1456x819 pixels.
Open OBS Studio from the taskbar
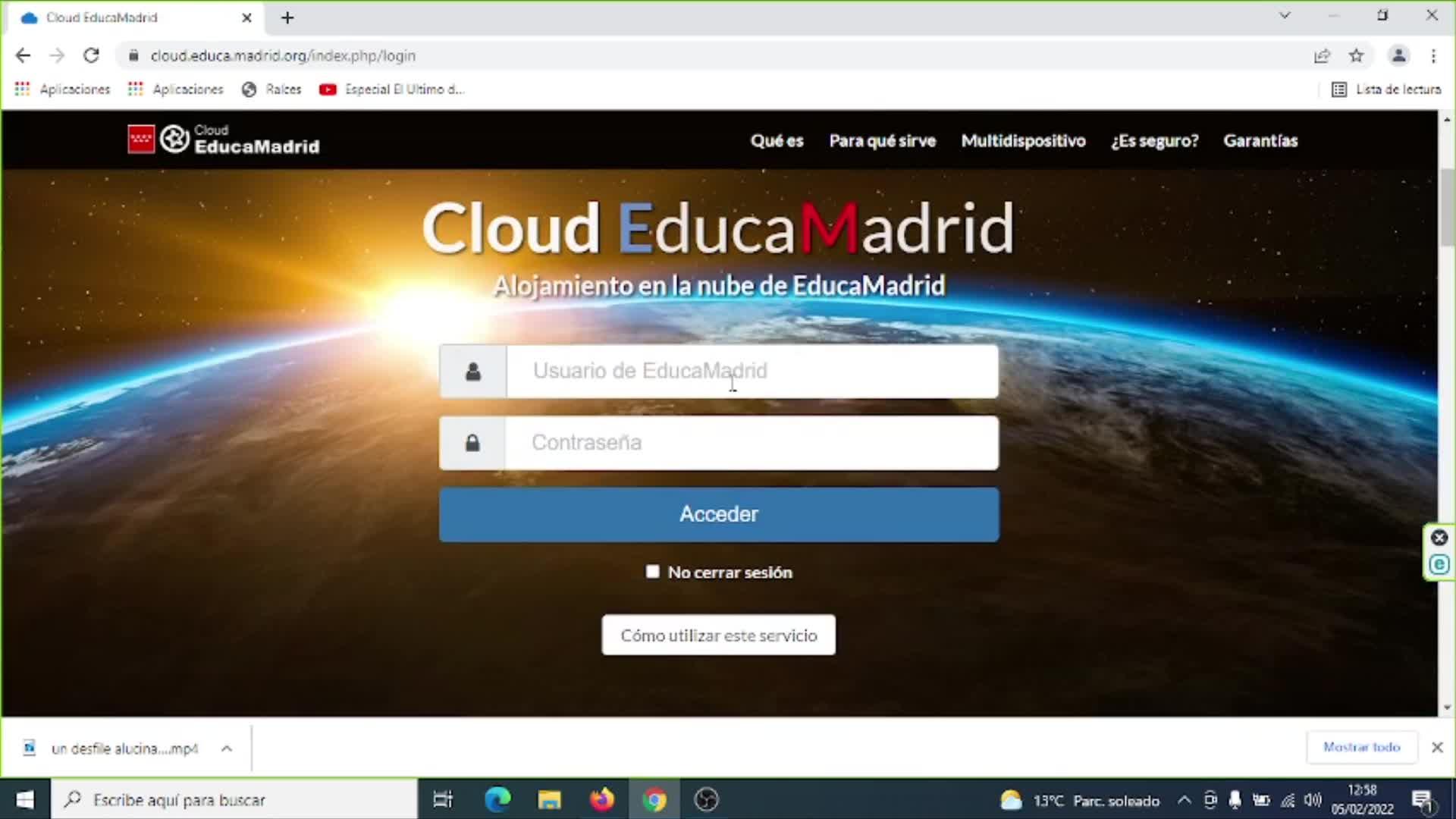pos(707,799)
